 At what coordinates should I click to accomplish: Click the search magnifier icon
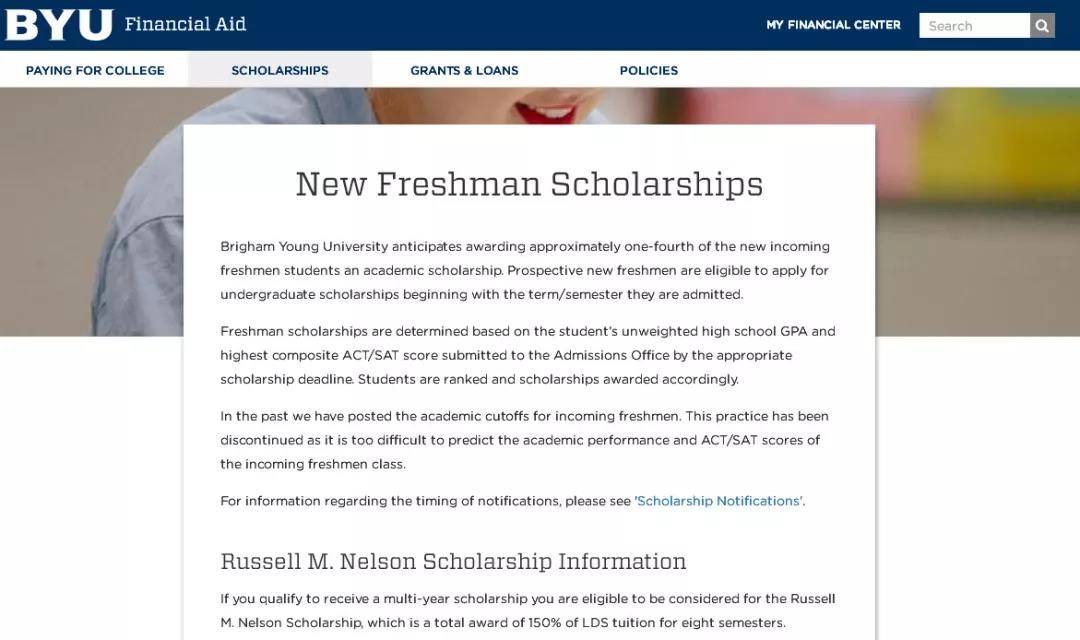pos(1042,25)
